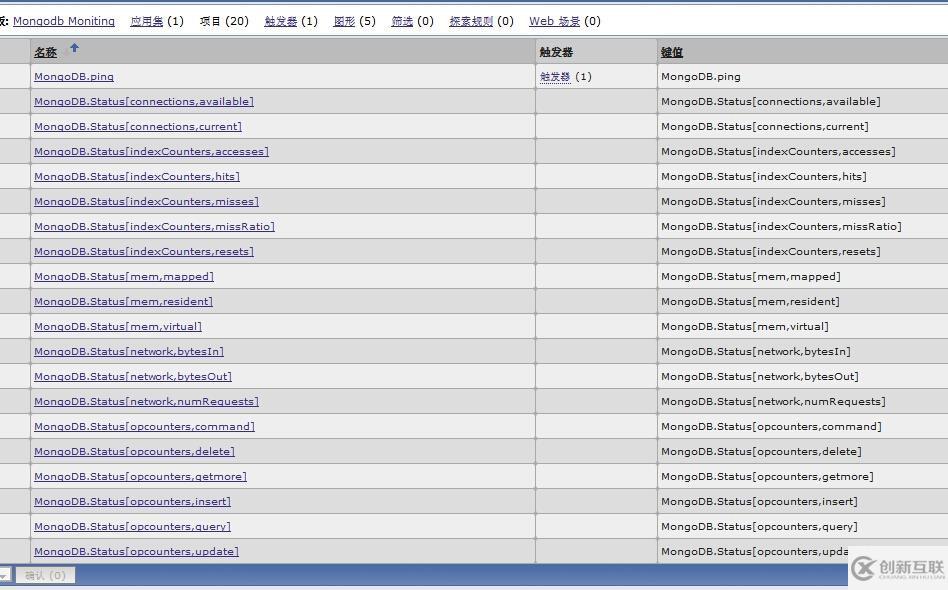
Task: Open item MongoDB.Status[indexCounters,accesses]
Action: [x=151, y=152]
